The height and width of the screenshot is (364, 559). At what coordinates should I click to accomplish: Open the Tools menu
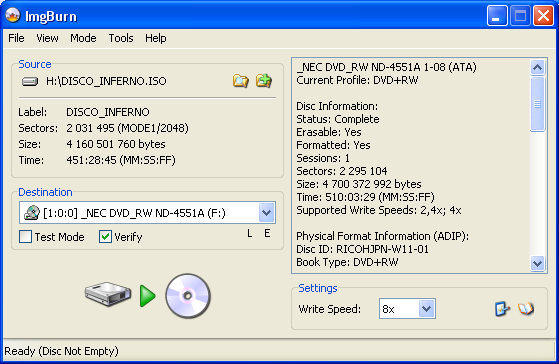[x=121, y=38]
